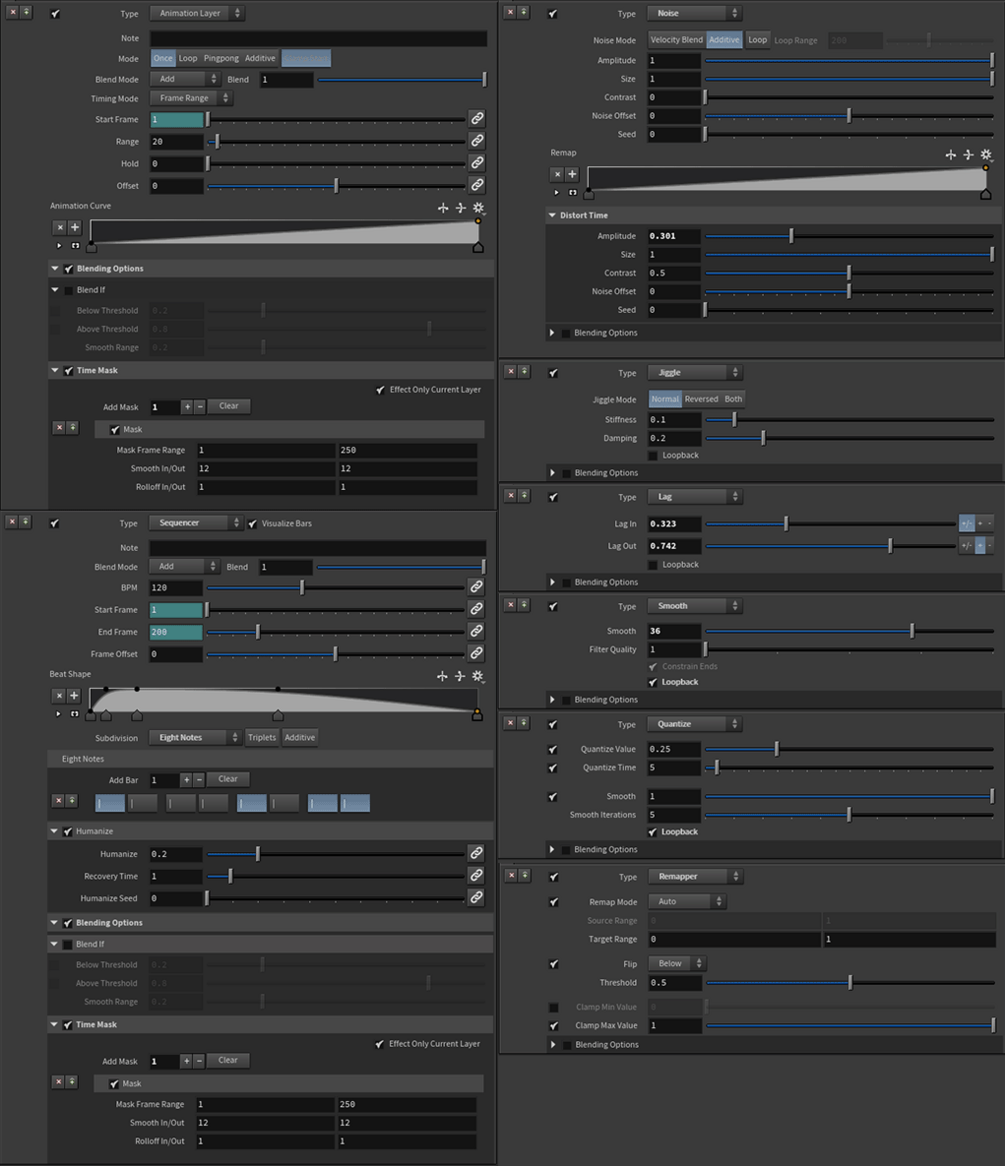Toggle the Quantize Time checkbox
1005x1166 pixels.
click(x=553, y=768)
